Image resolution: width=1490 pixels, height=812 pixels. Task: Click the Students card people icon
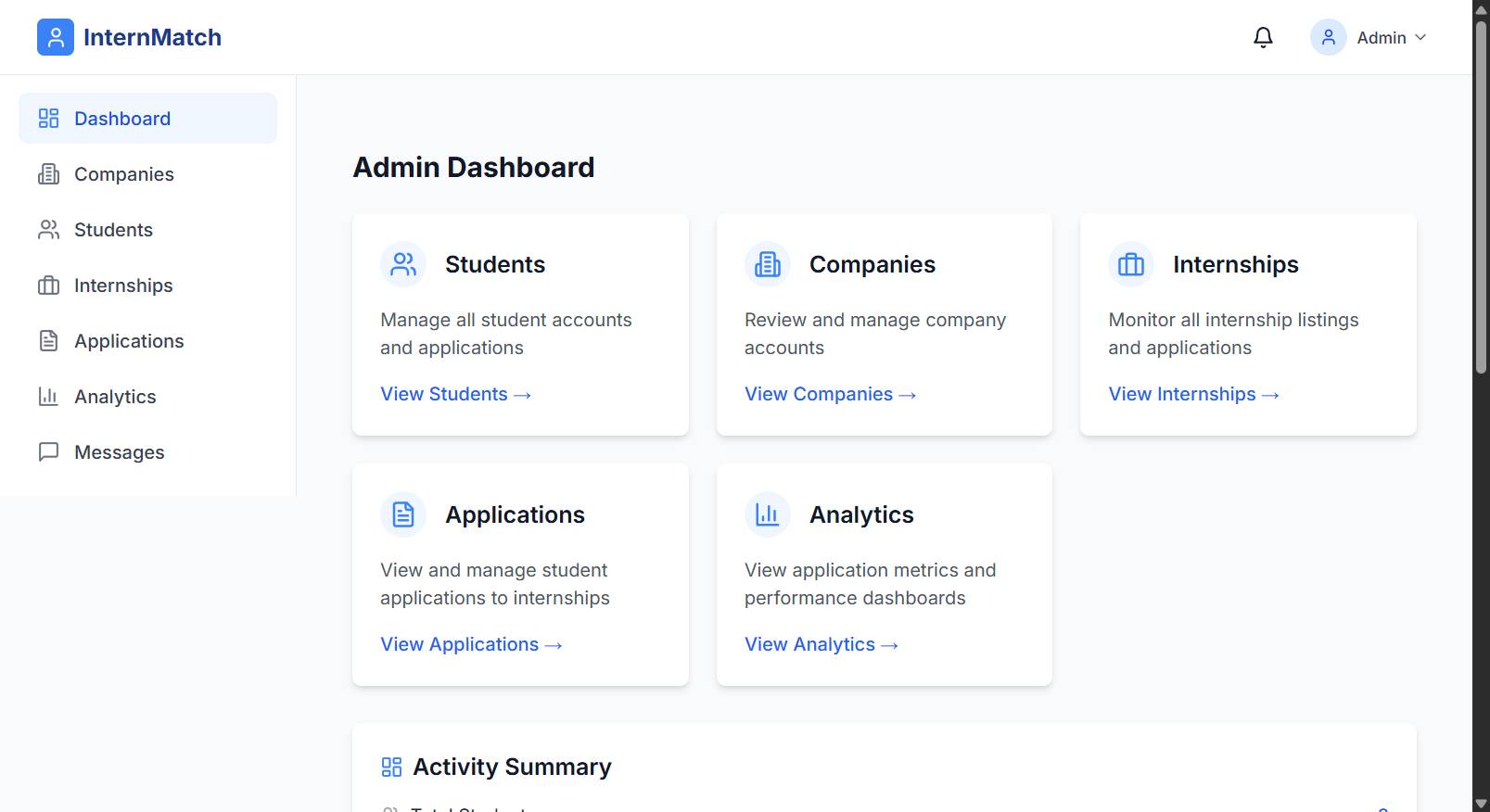(403, 264)
